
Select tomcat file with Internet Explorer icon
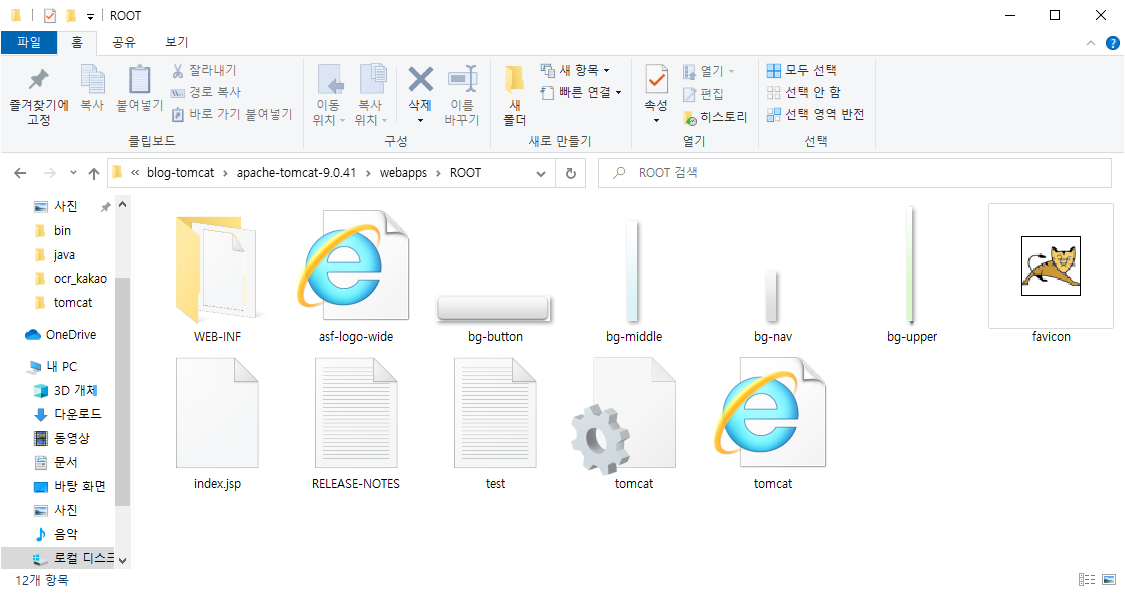coord(773,423)
